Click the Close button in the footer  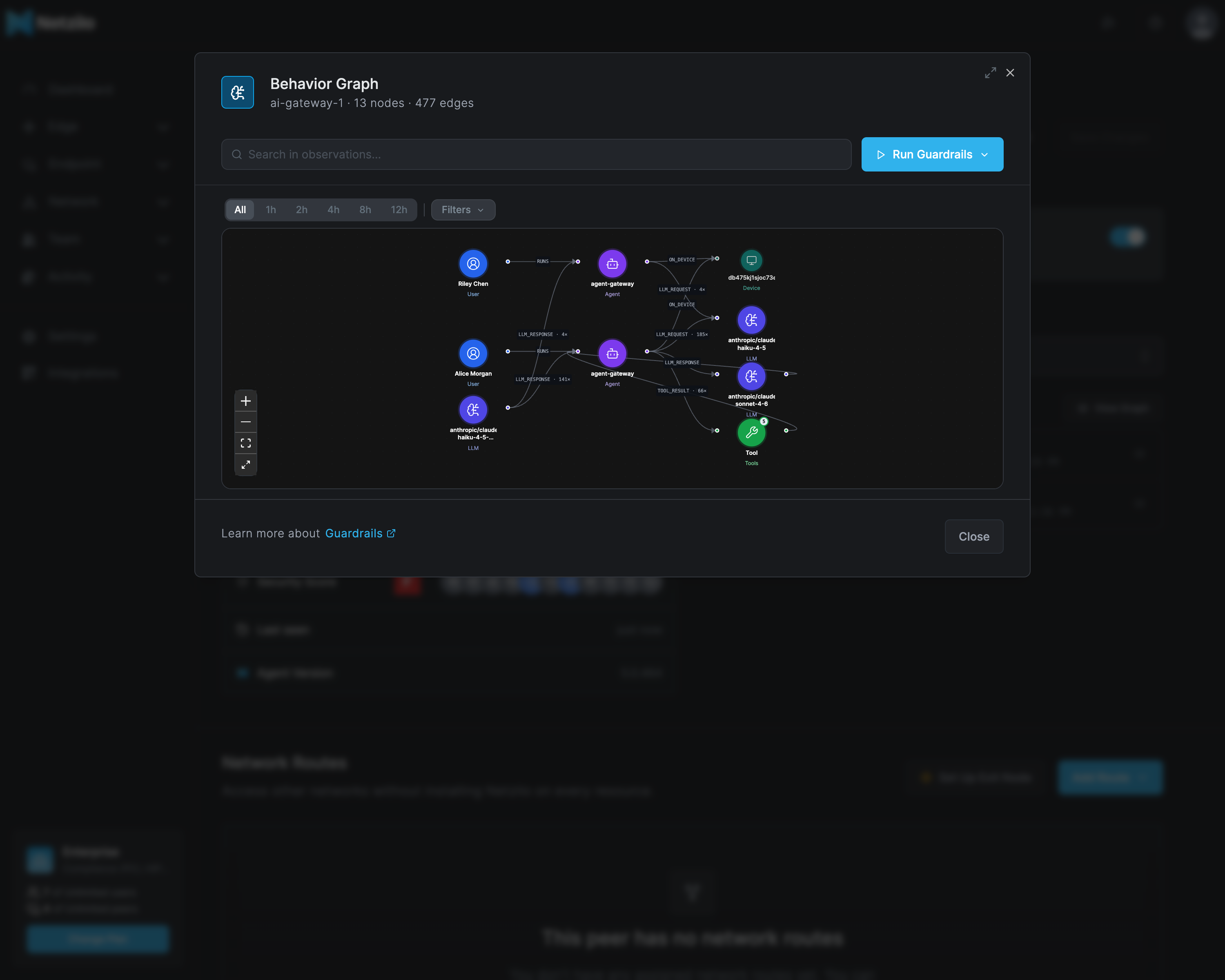[x=974, y=536]
